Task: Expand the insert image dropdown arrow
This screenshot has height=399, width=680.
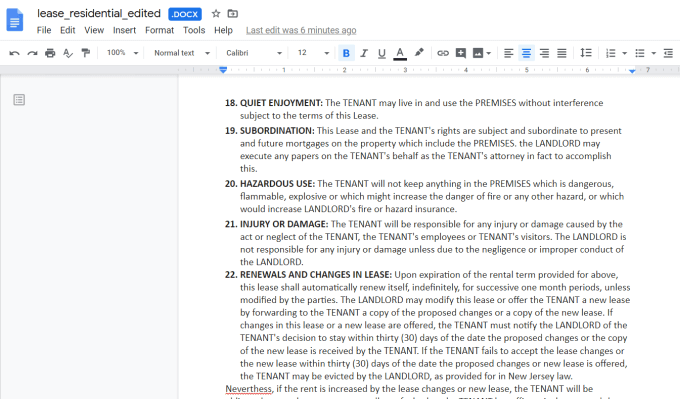Action: [x=489, y=53]
